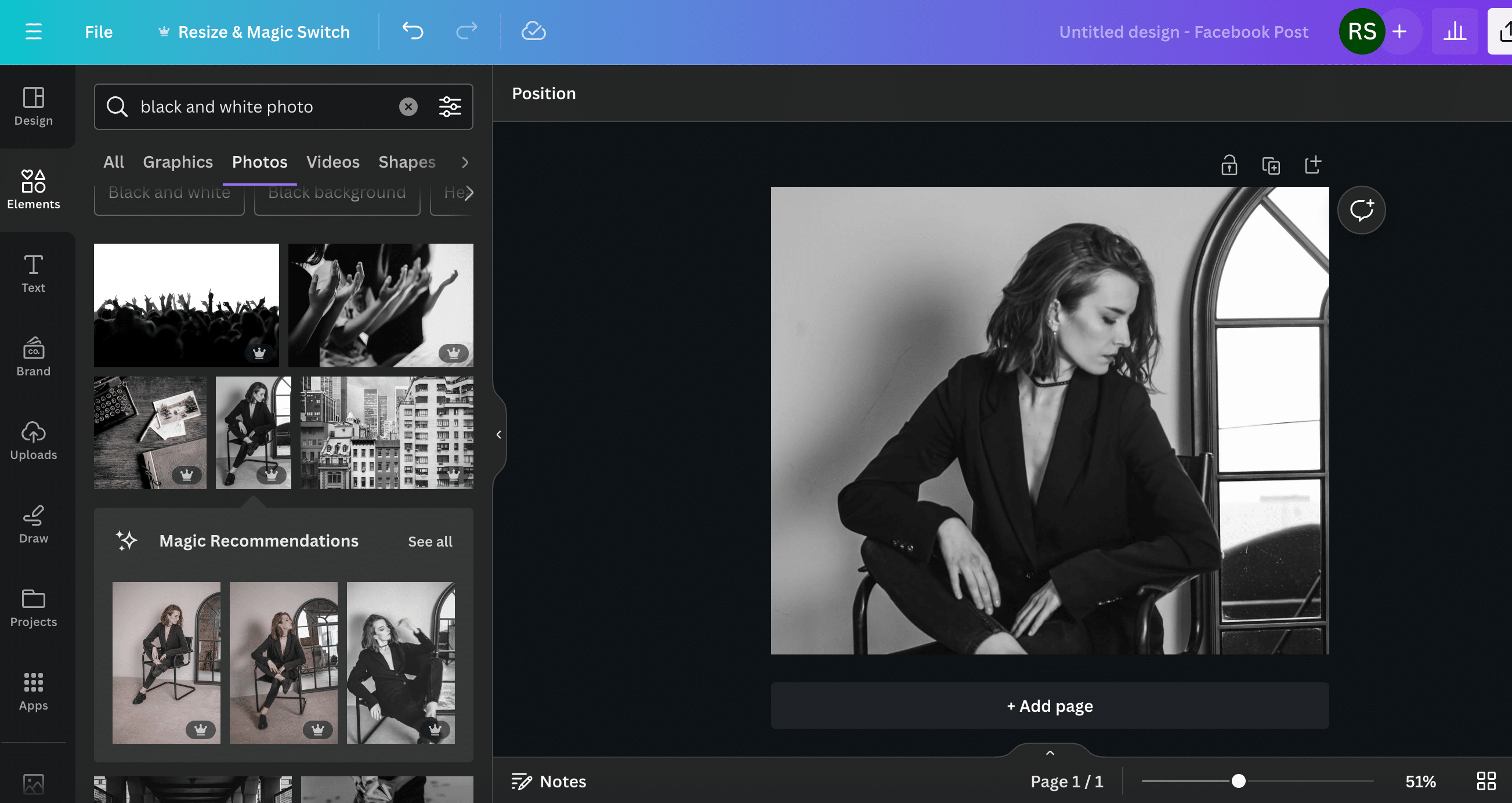The height and width of the screenshot is (803, 1512).
Task: Open search filter options
Action: 450,107
